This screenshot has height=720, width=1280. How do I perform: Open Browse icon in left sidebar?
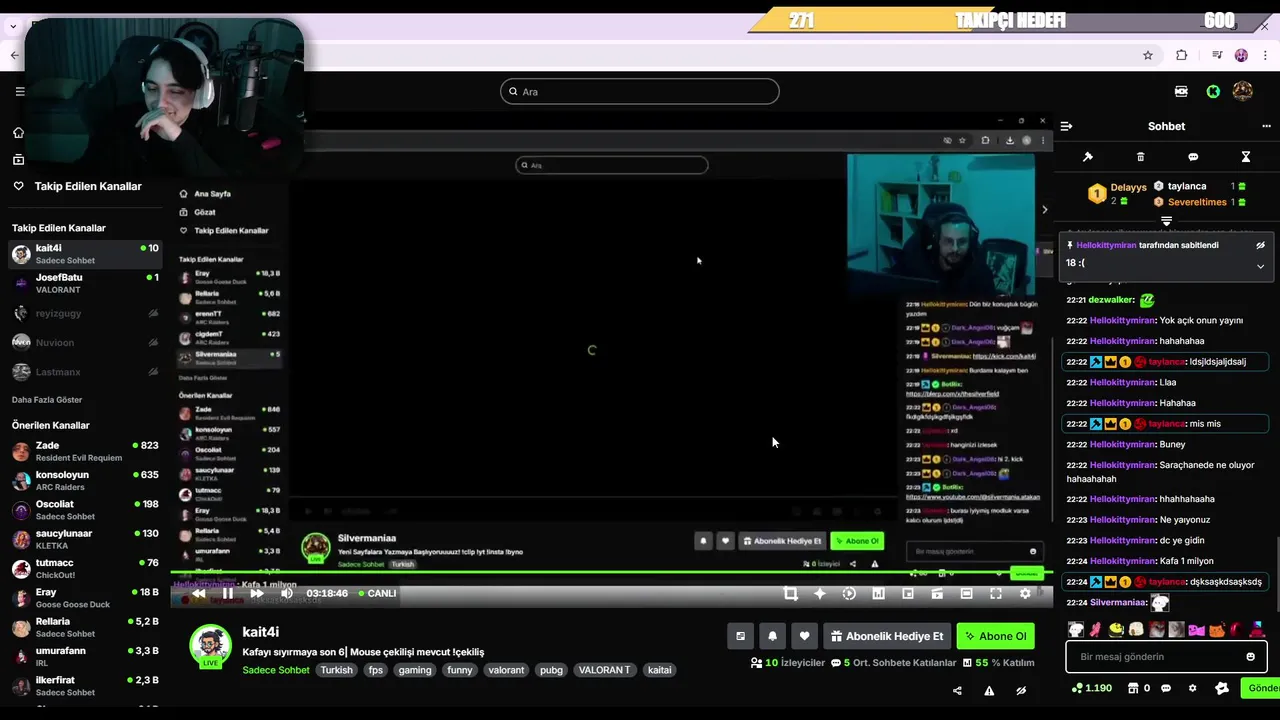18,159
